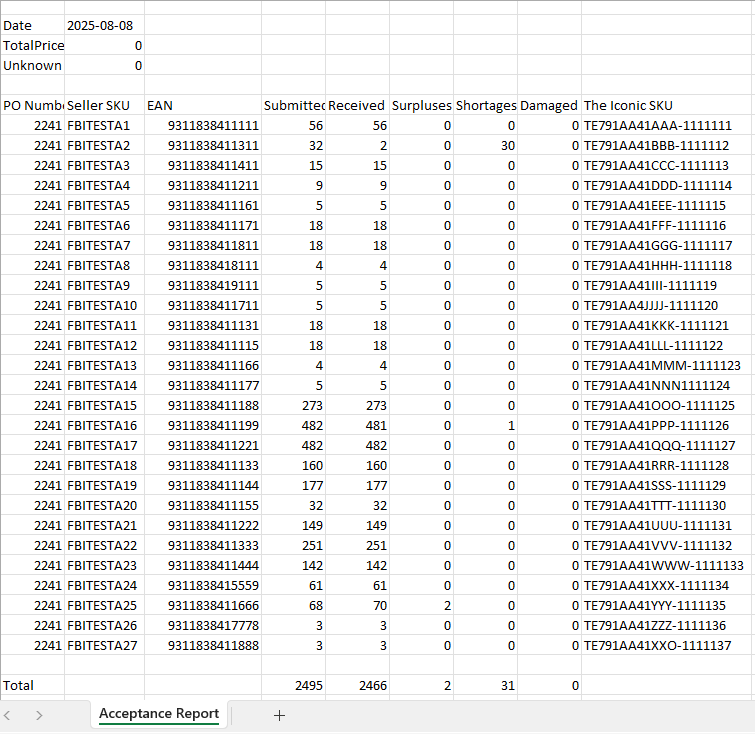Select the Damaged header cell

(x=549, y=105)
